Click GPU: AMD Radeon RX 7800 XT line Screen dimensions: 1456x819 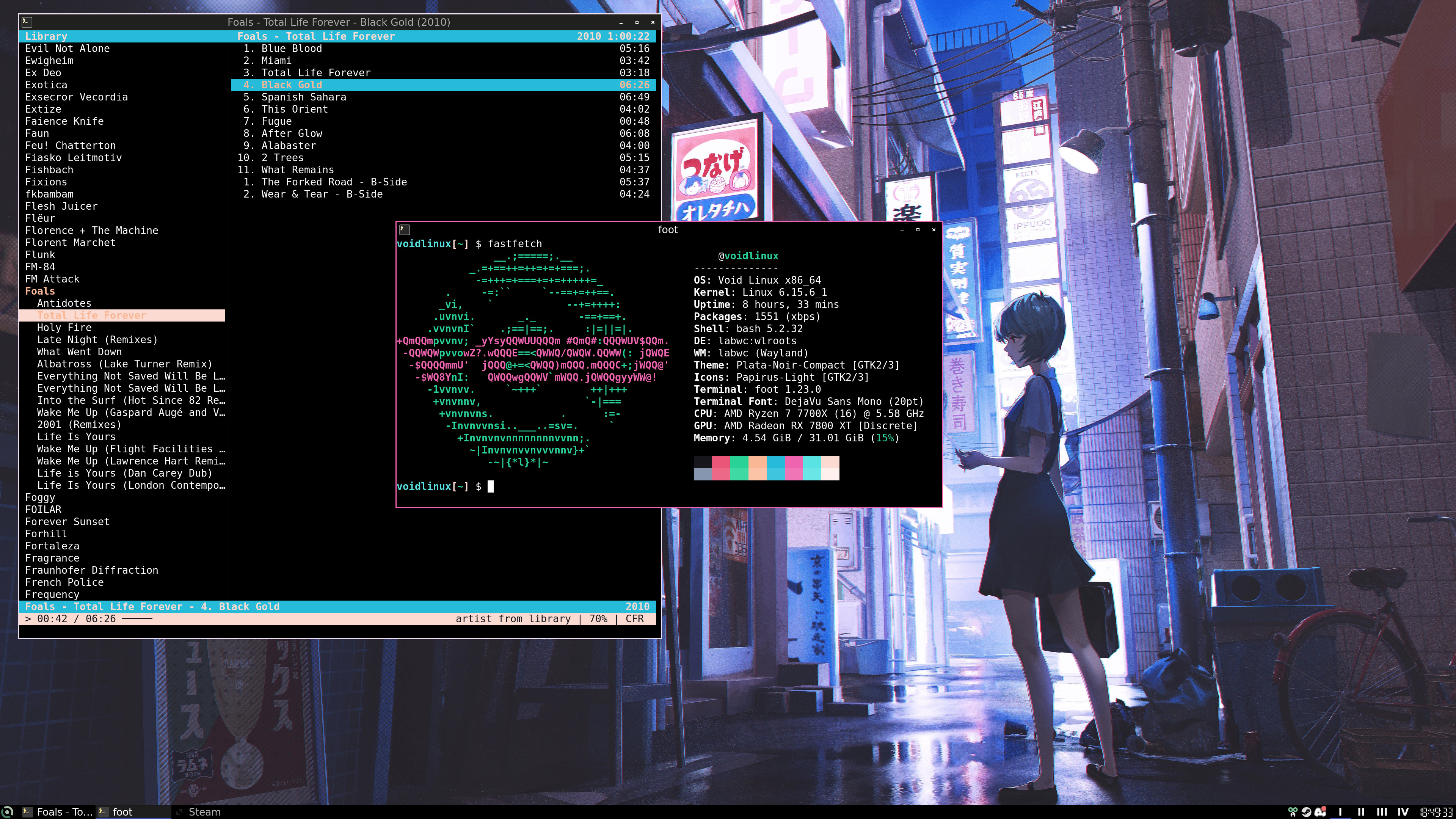point(806,425)
